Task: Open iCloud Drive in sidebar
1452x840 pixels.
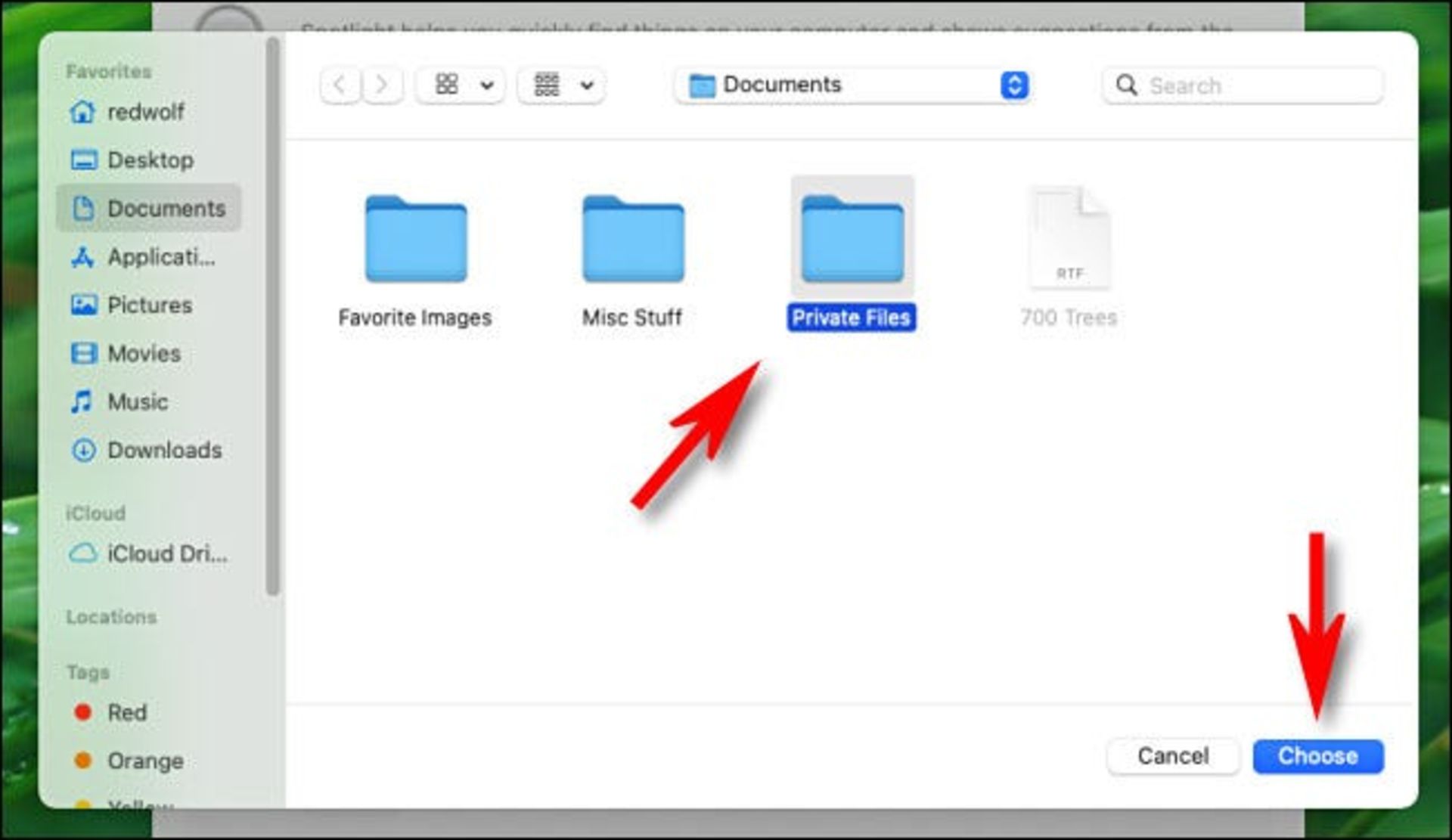Action: [166, 554]
